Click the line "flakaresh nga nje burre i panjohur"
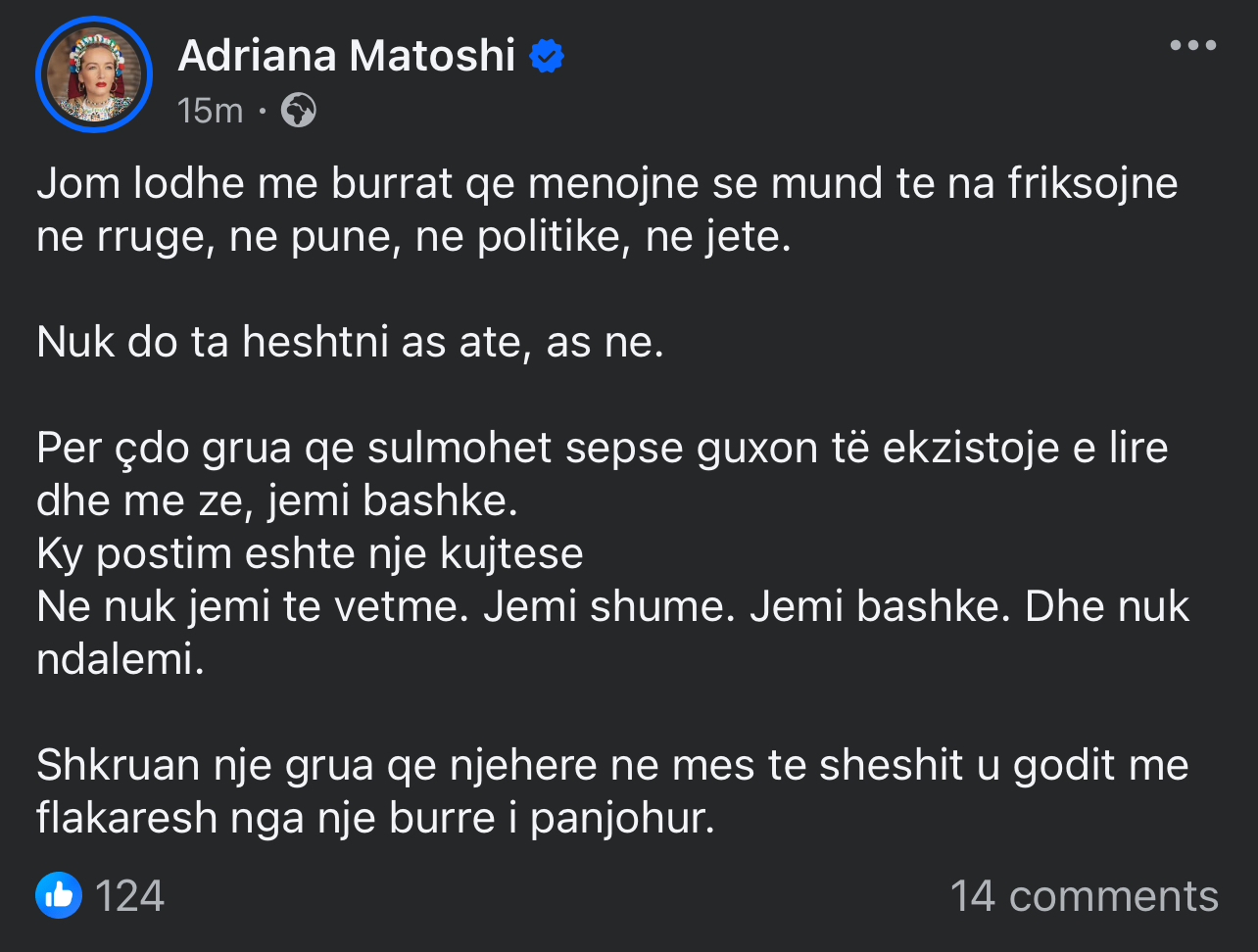 tap(376, 819)
